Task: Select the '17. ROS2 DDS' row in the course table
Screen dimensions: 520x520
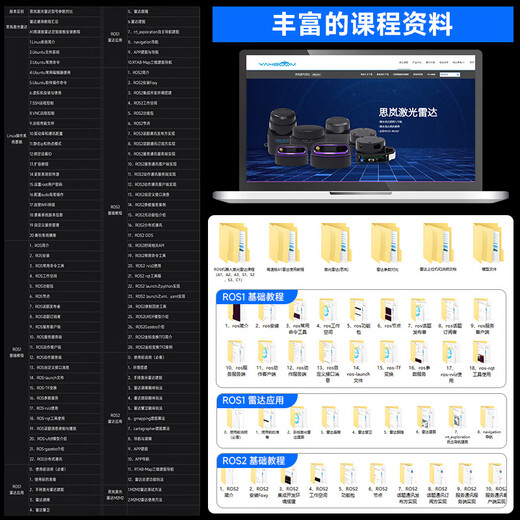Action: (x=163, y=235)
